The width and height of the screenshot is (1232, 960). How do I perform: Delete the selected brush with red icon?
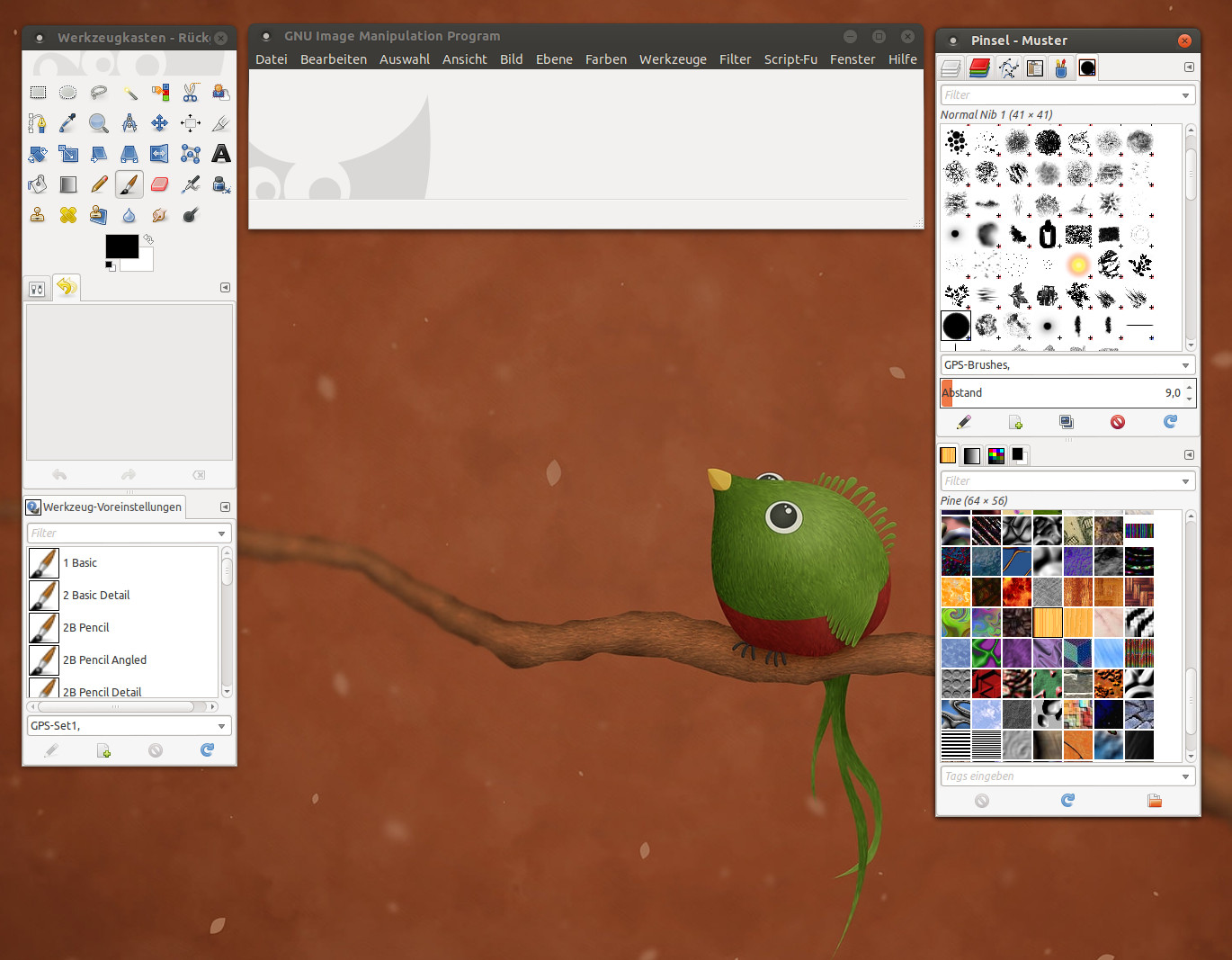(1118, 422)
